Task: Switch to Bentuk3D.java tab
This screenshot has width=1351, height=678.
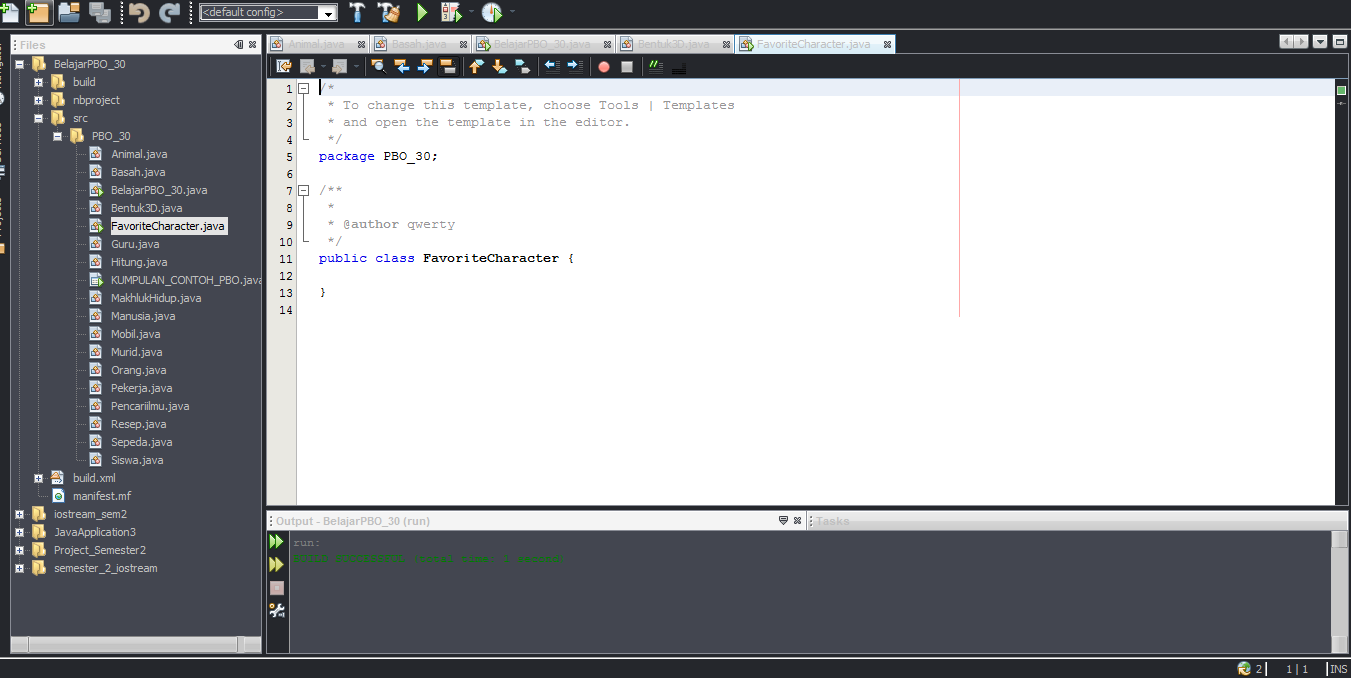Action: tap(673, 44)
